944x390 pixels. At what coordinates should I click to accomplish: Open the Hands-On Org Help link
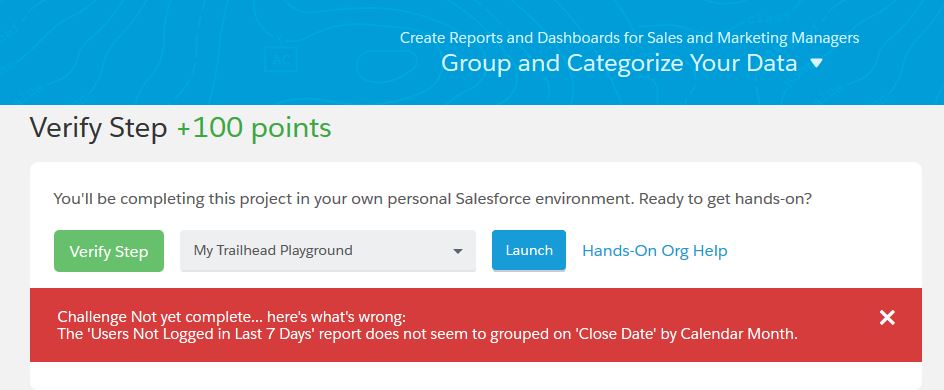coord(654,251)
